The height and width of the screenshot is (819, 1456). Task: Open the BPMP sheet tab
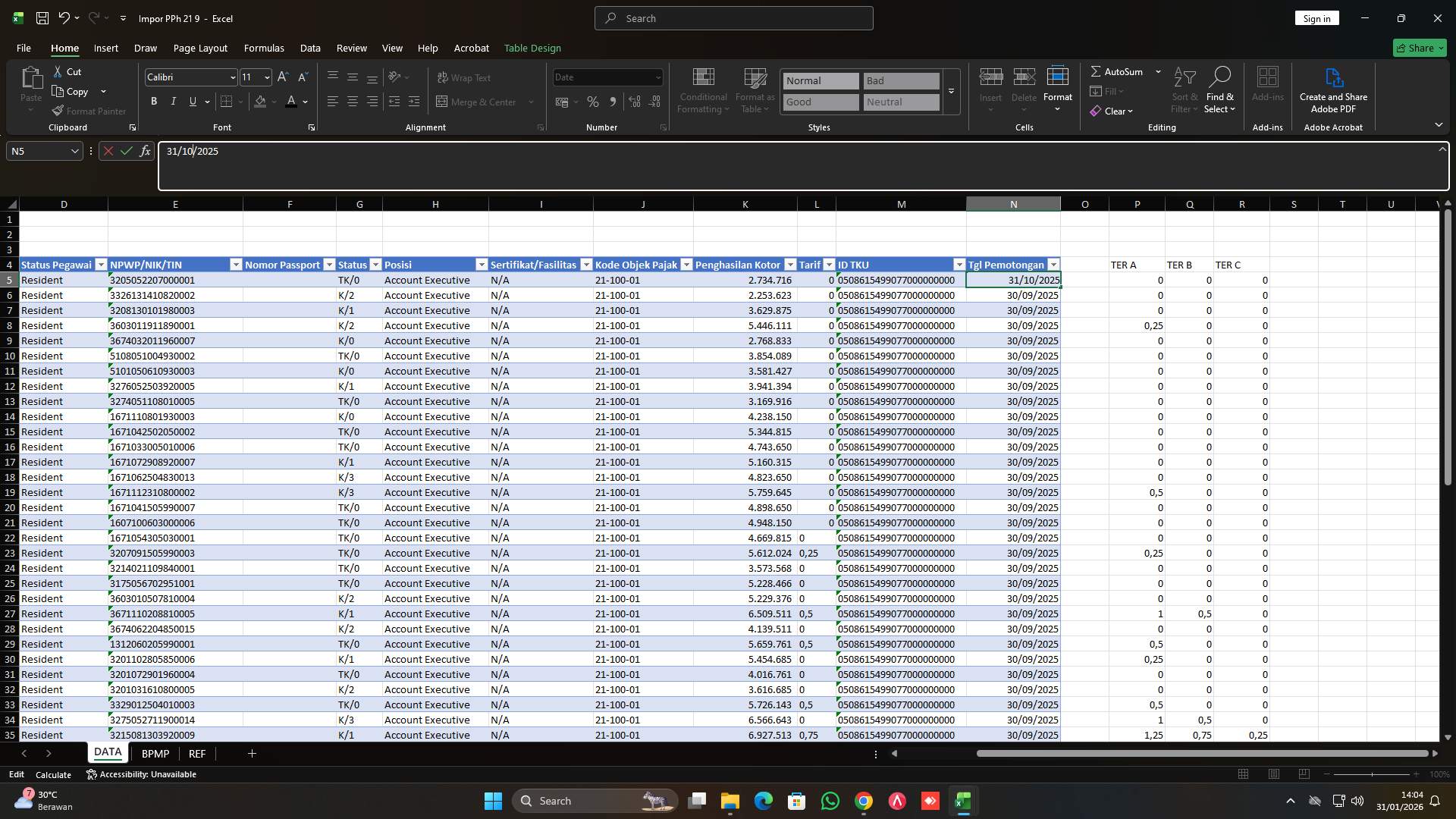(x=155, y=754)
